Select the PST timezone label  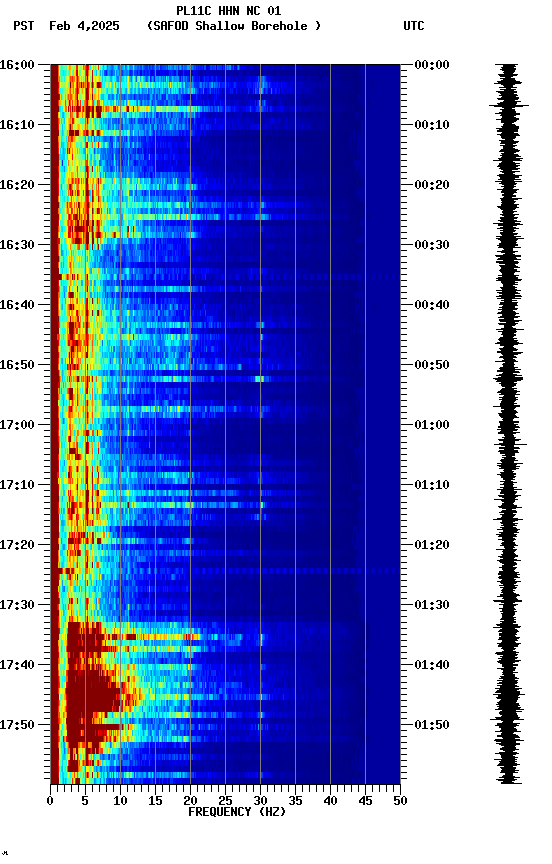(x=24, y=26)
